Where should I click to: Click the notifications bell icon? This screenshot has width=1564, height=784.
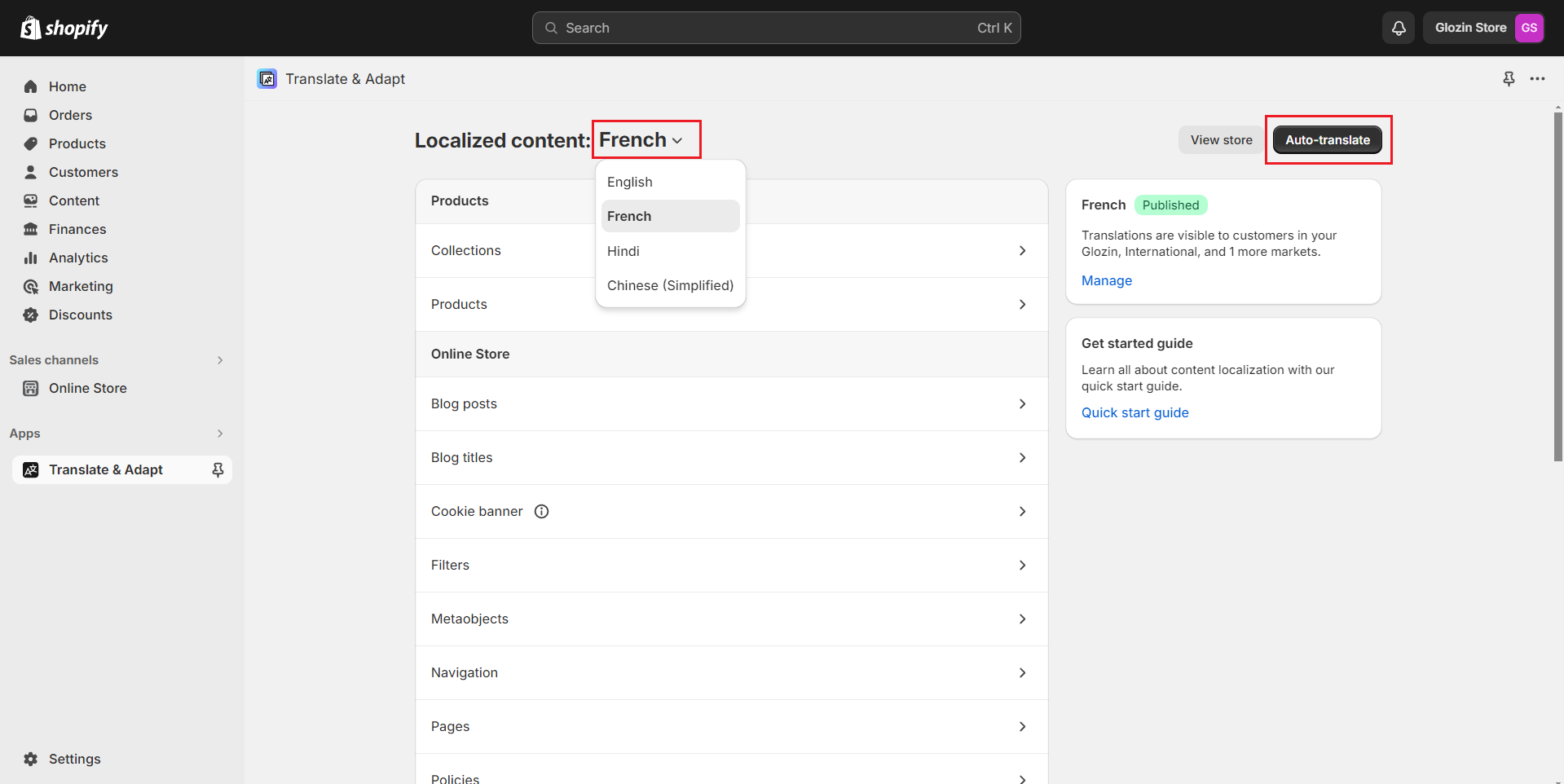tap(1399, 28)
